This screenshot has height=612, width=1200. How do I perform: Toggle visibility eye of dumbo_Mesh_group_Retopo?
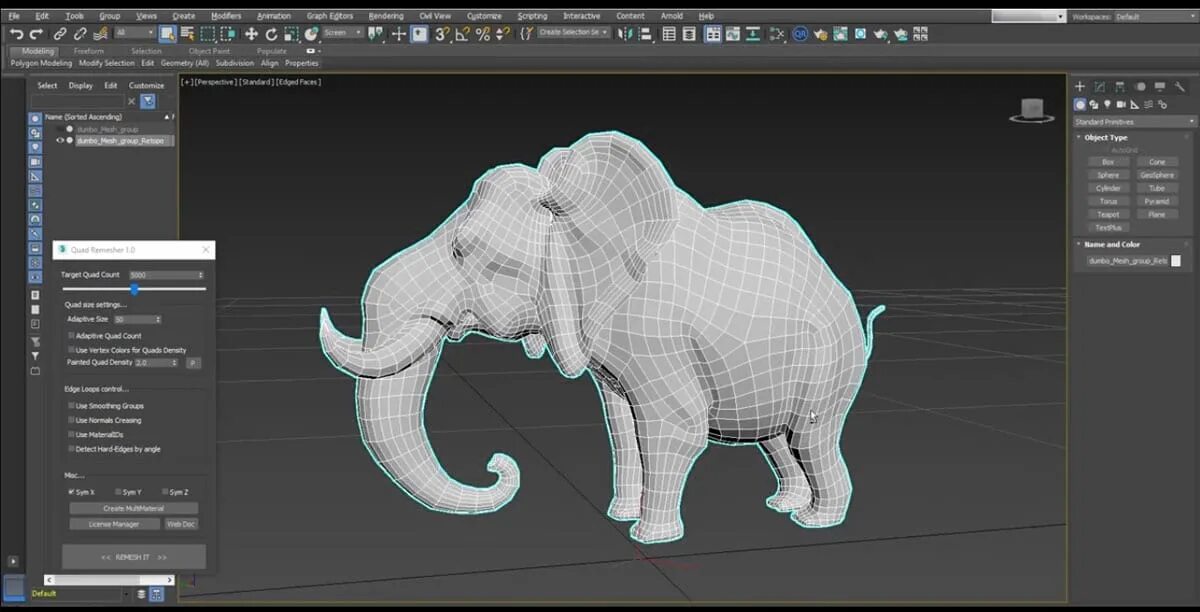pyautogui.click(x=59, y=141)
